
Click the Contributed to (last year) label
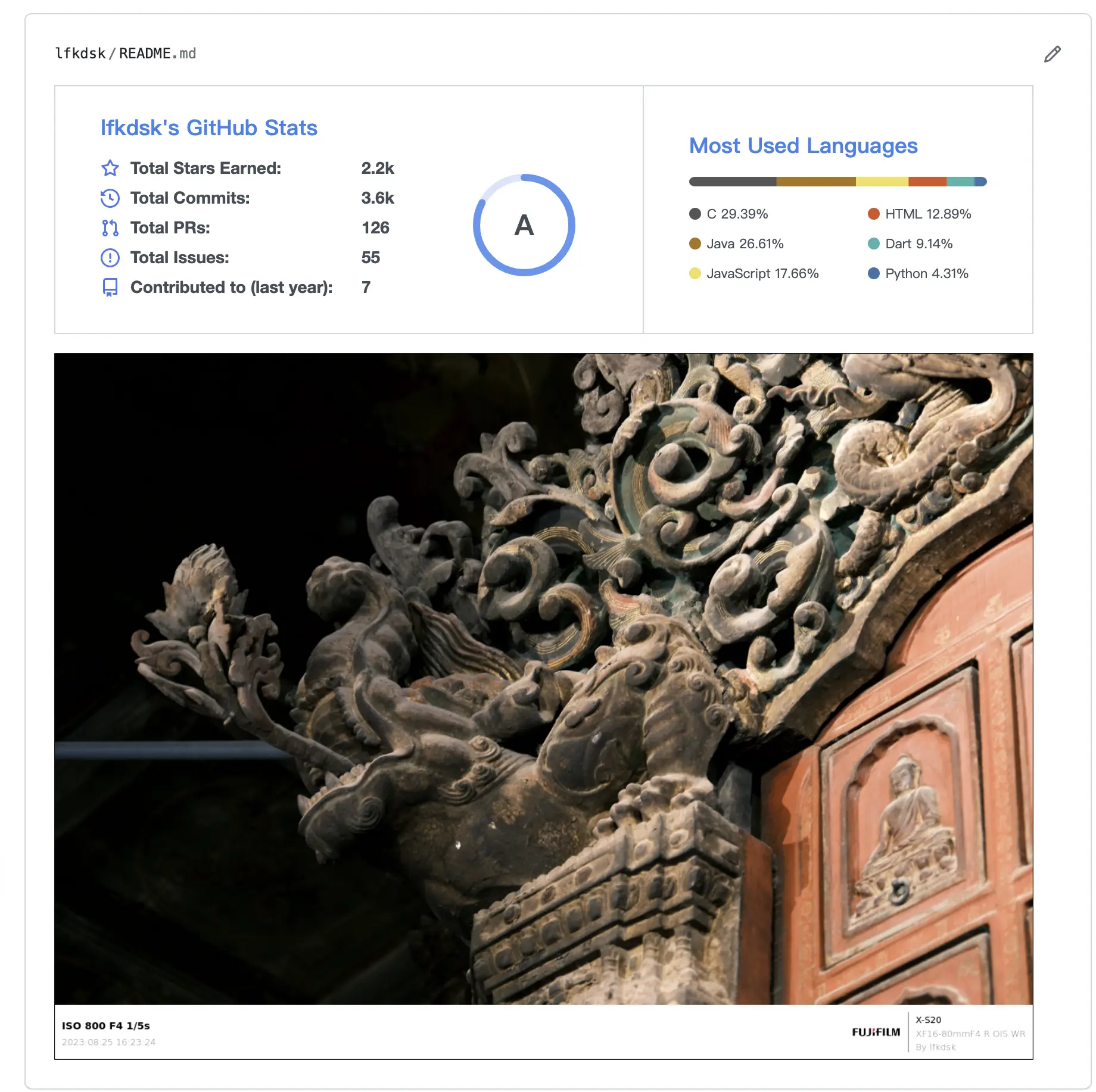[232, 288]
